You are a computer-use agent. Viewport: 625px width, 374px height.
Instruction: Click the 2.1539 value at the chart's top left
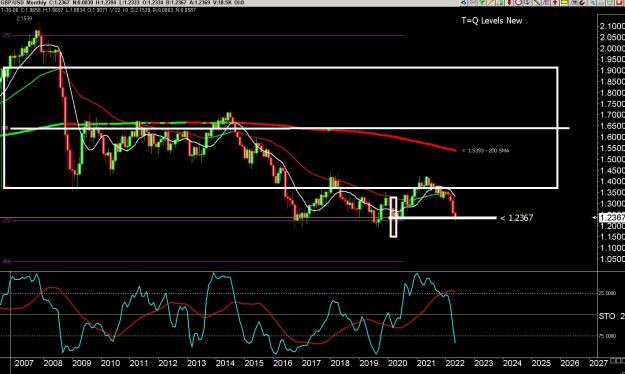point(24,18)
